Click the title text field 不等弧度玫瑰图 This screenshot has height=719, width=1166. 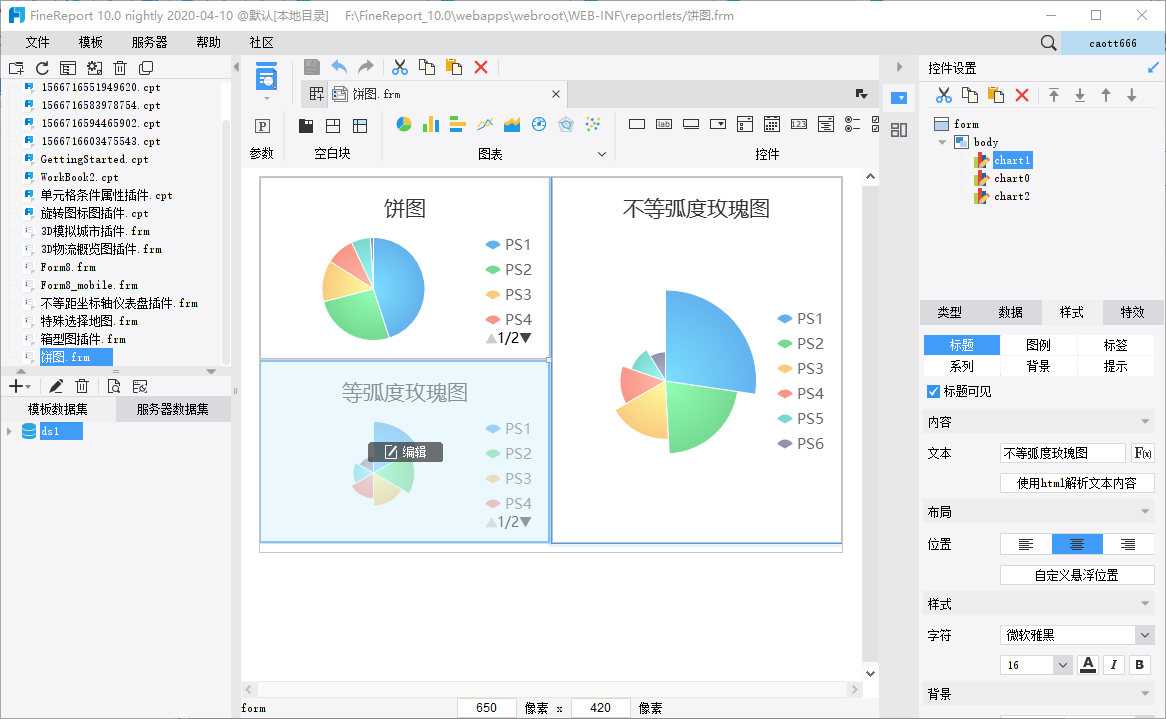click(x=1063, y=453)
